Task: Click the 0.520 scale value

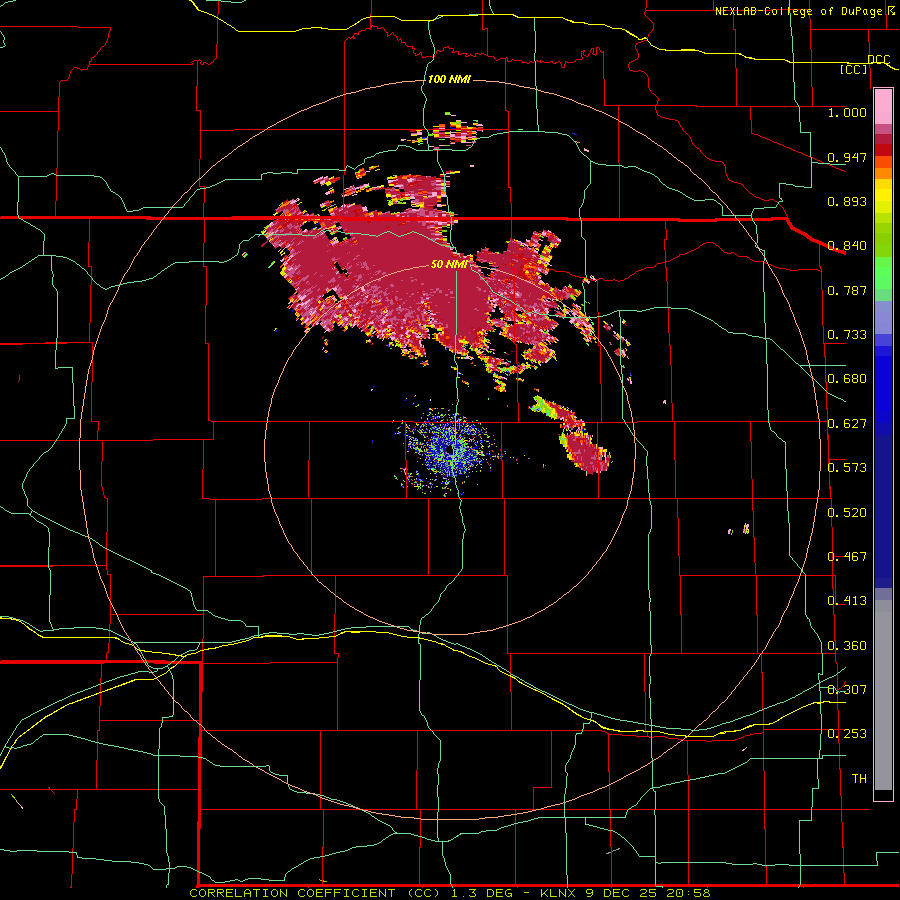Action: point(847,512)
